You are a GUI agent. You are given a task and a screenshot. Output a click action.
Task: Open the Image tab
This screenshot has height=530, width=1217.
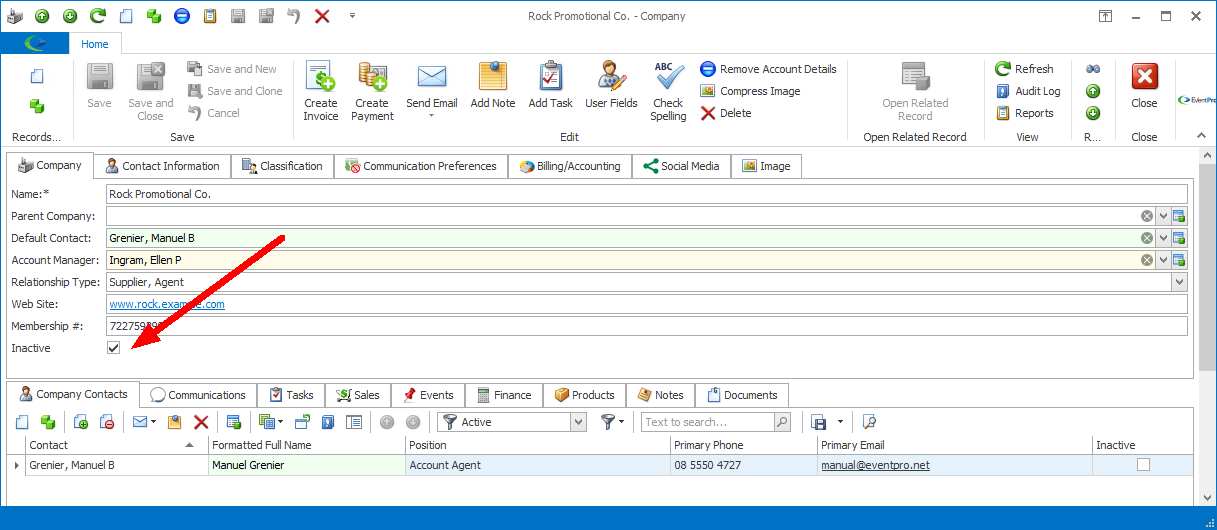[766, 166]
